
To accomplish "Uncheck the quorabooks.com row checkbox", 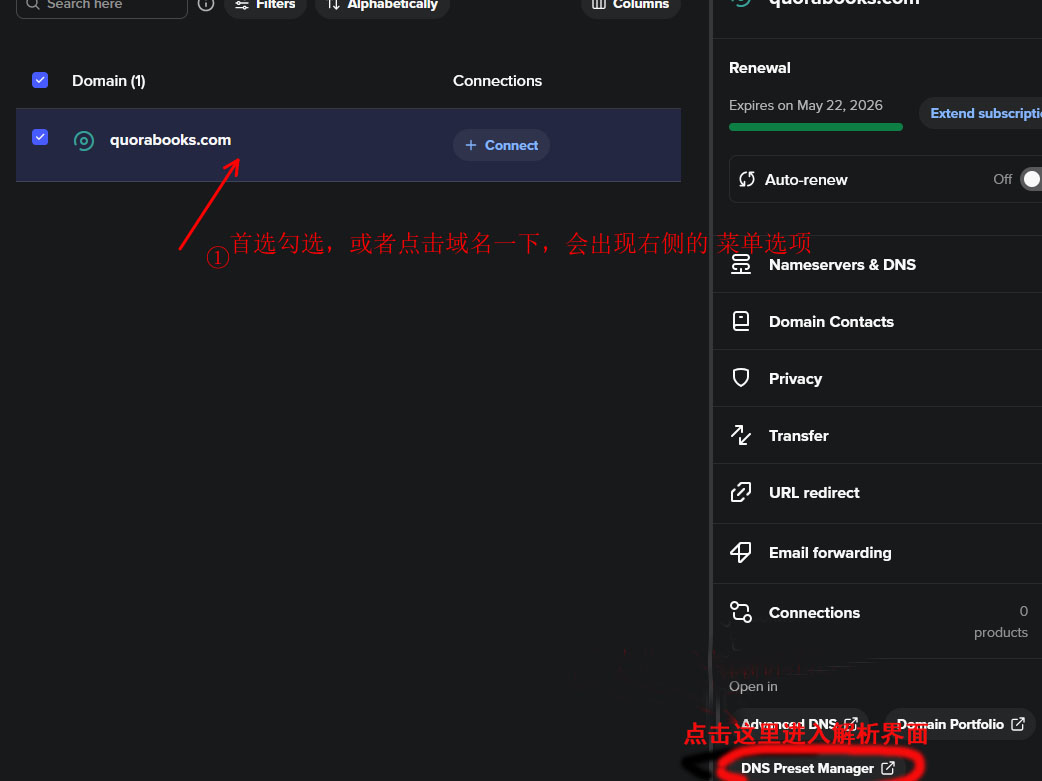I will tap(40, 137).
